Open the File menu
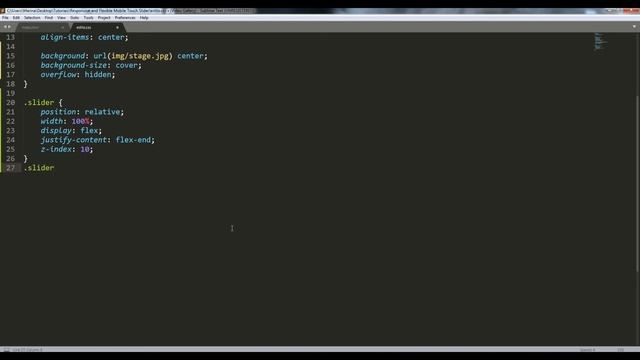 click(x=5, y=18)
